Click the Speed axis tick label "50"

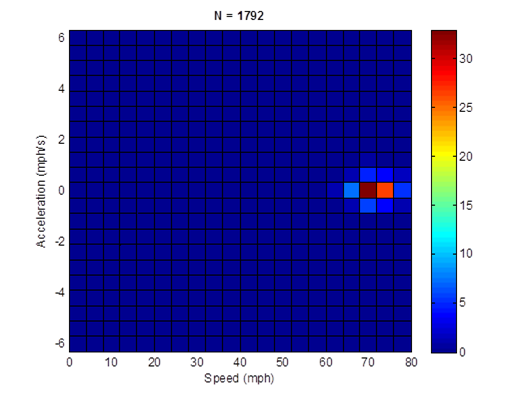[x=282, y=362]
